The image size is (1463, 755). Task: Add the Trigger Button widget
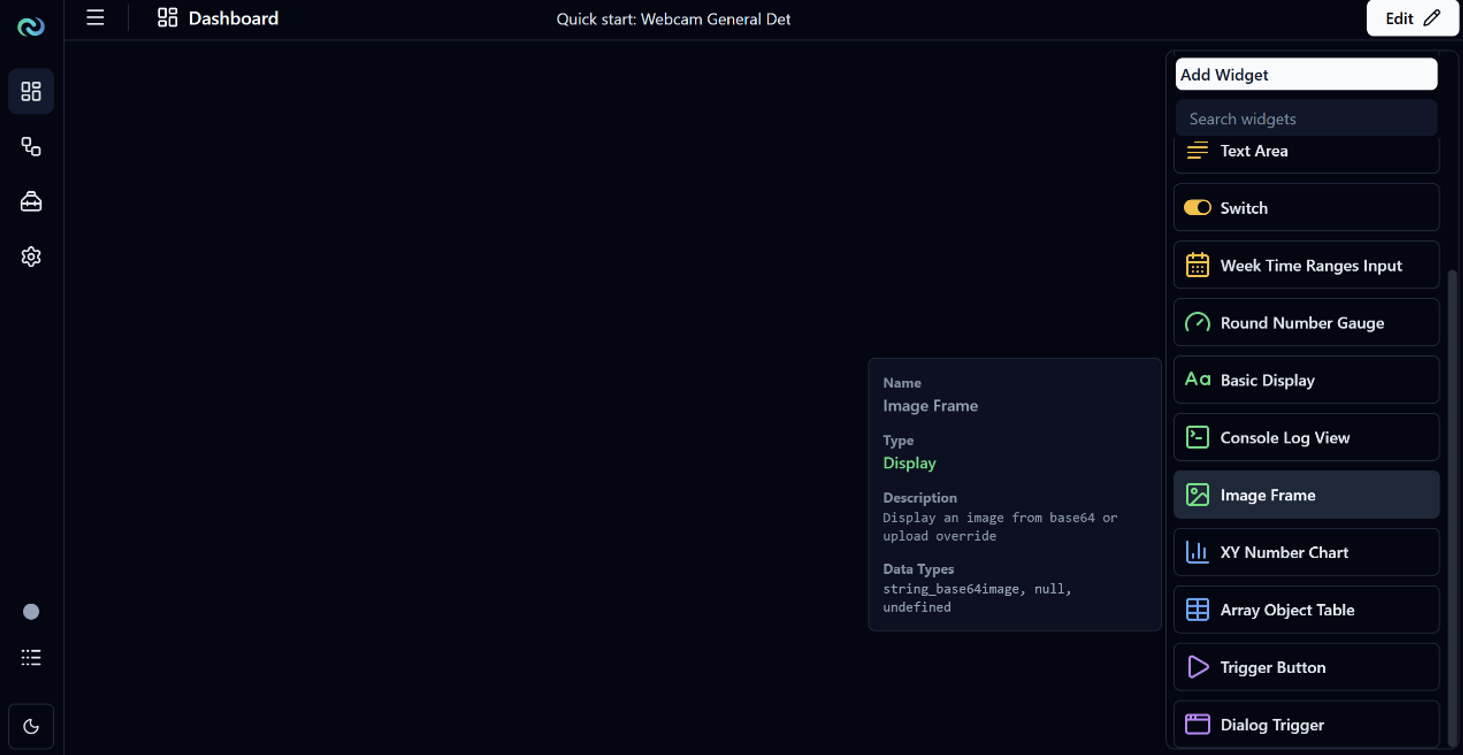coord(1306,667)
